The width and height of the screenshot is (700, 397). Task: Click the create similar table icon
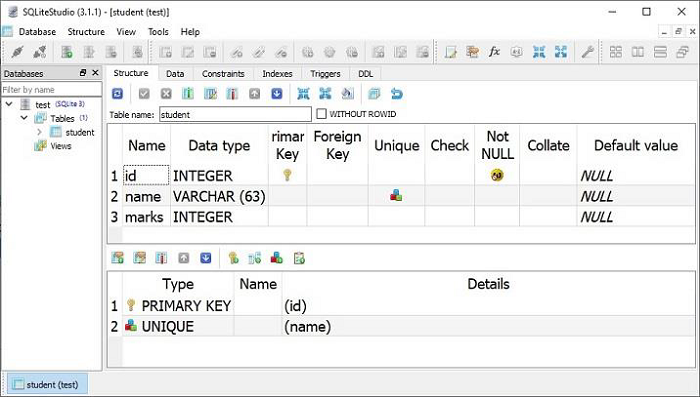pos(374,93)
